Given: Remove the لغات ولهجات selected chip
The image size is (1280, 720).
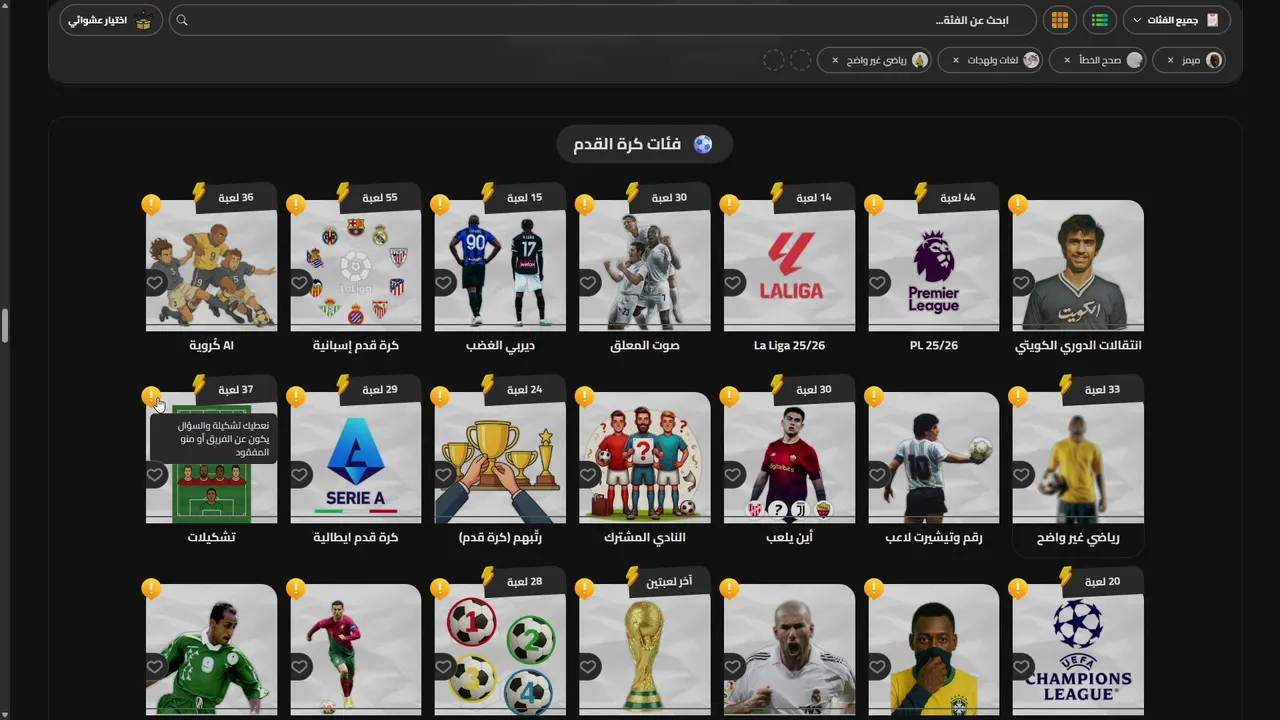Looking at the screenshot, I should click(x=956, y=60).
